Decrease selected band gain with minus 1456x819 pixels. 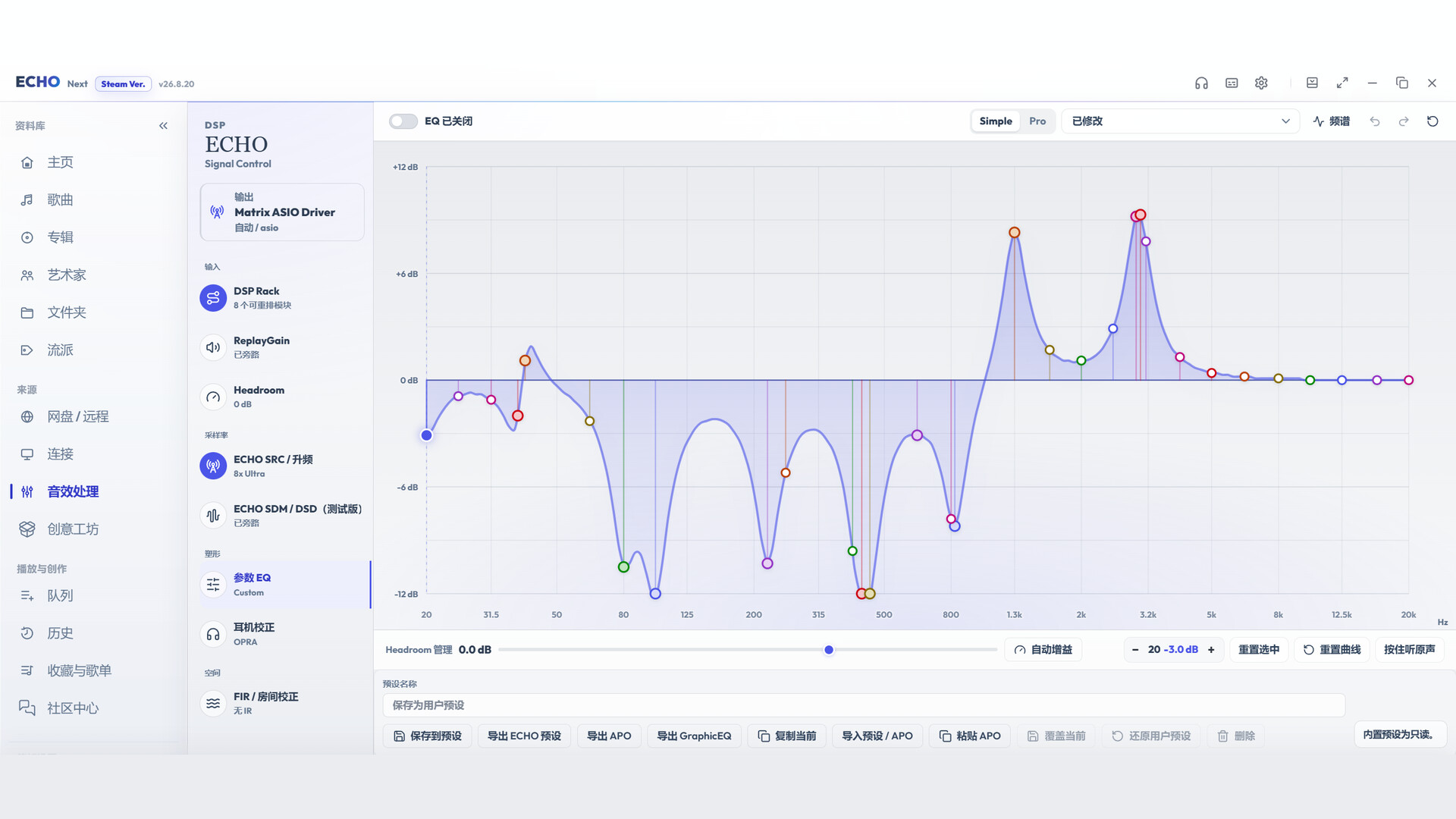[1135, 650]
